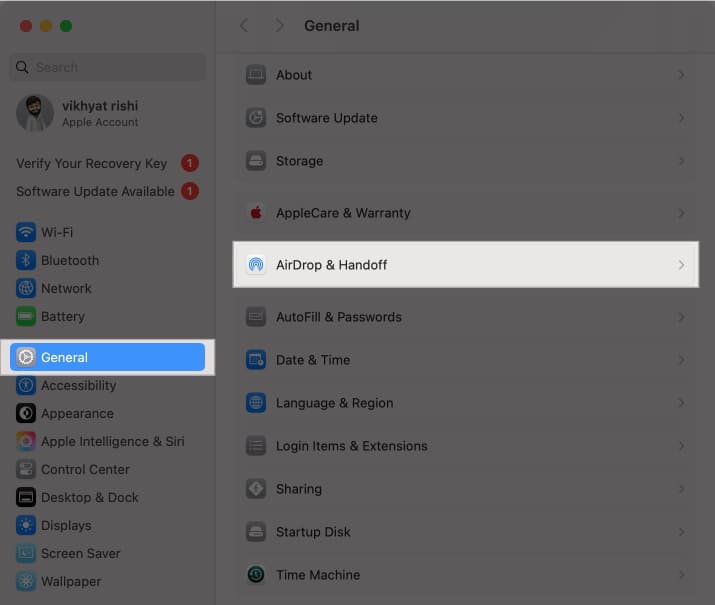Click the "Network" sidebar label
Screen dimensions: 715x605
point(67,289)
